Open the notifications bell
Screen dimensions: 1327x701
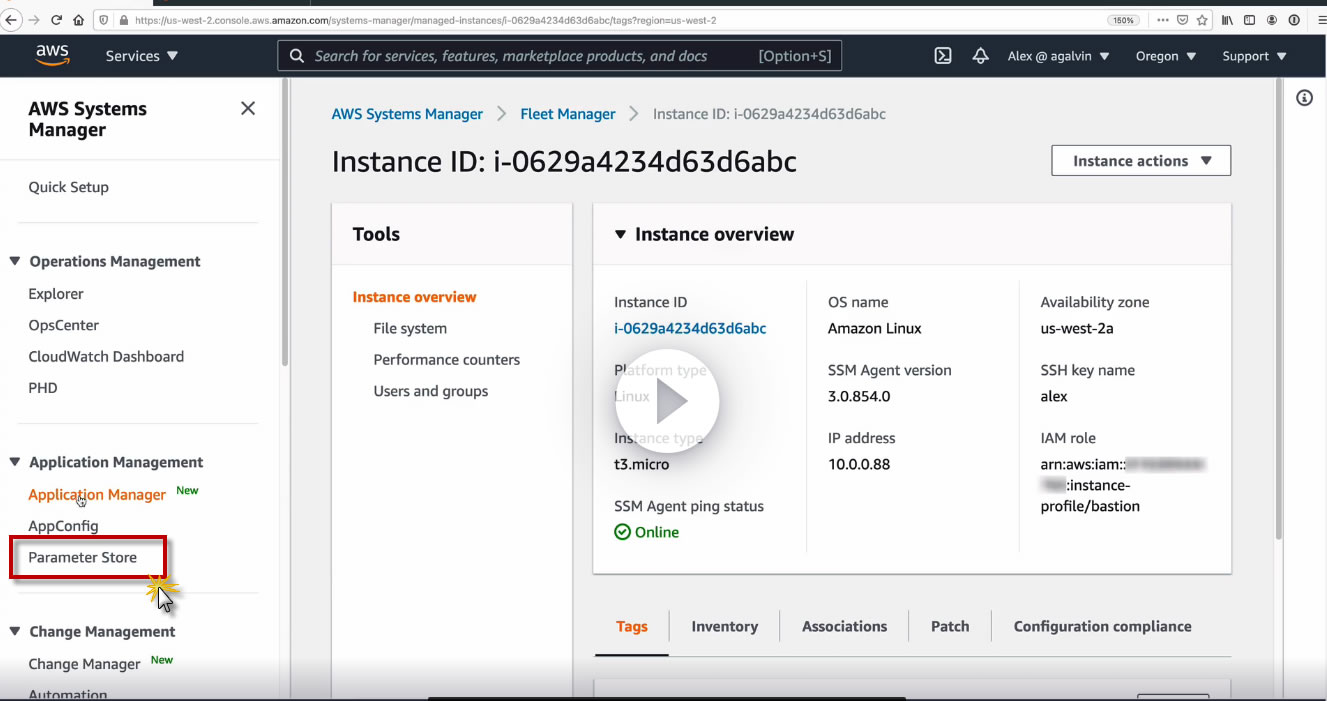click(x=980, y=56)
